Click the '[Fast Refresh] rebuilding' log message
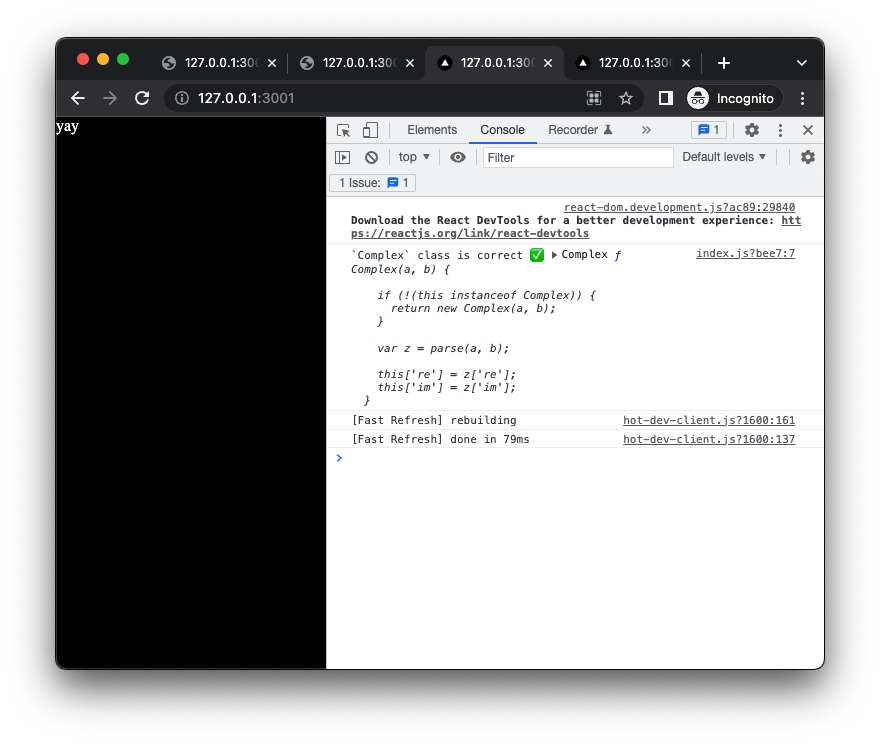The image size is (880, 743). (434, 420)
